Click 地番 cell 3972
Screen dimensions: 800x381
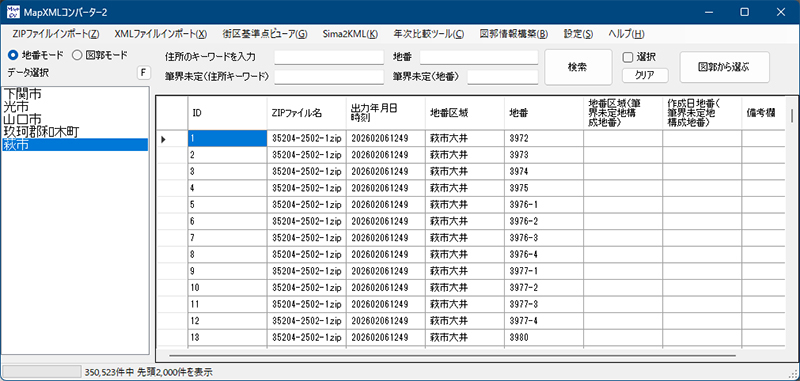pyautogui.click(x=544, y=138)
